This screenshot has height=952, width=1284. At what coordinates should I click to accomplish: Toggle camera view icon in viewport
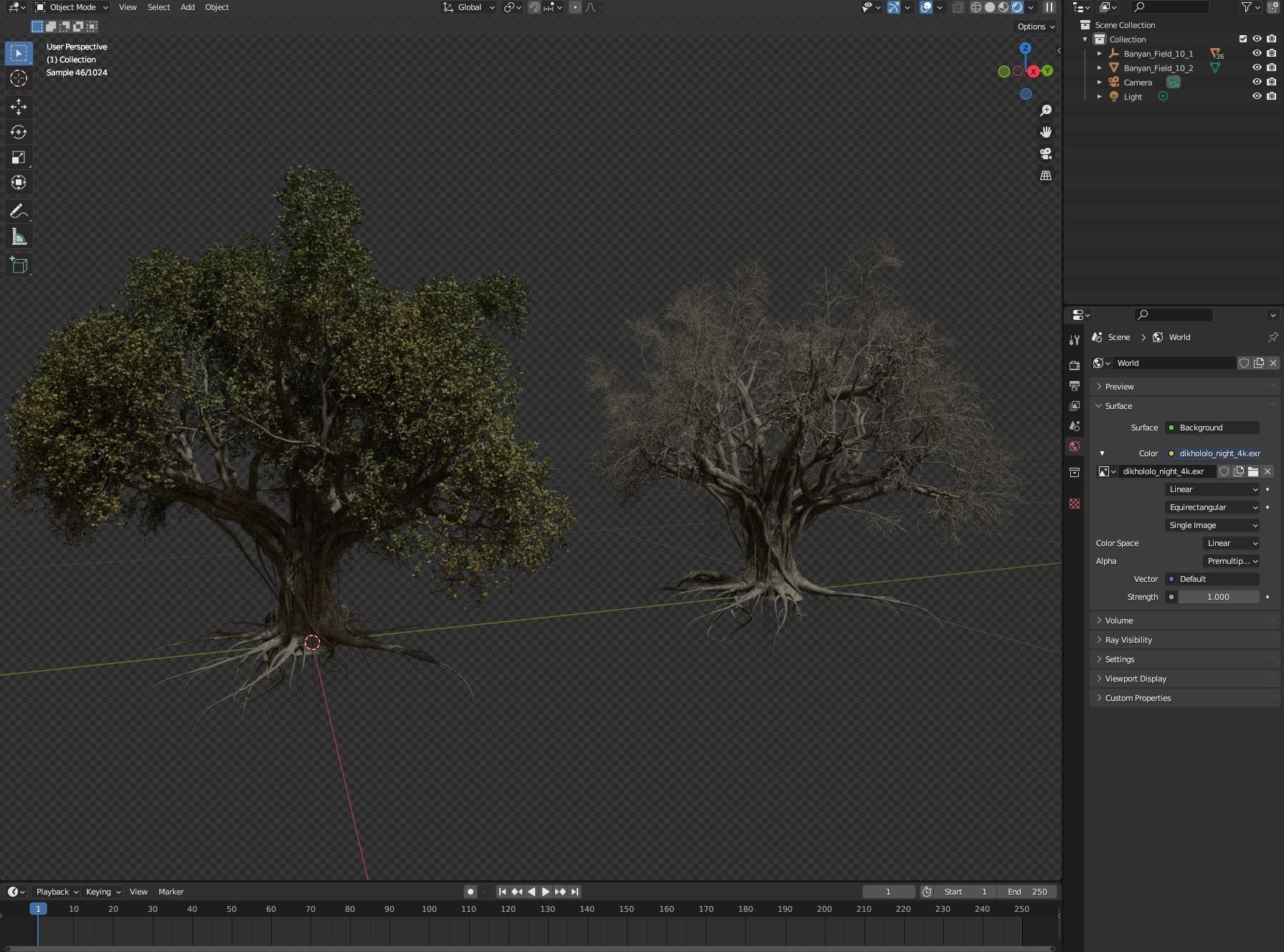1046,154
